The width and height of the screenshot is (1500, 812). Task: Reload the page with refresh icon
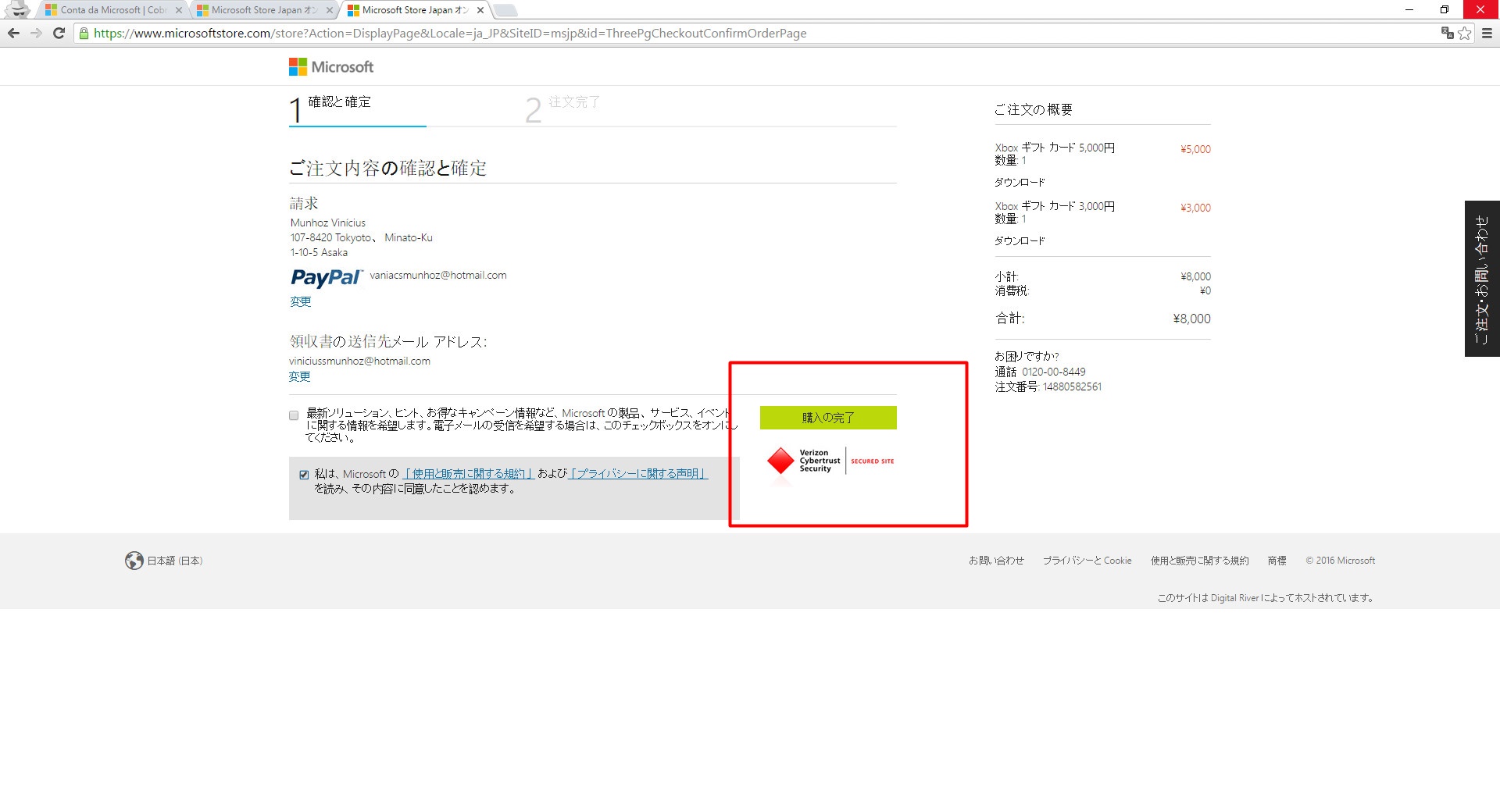[59, 33]
